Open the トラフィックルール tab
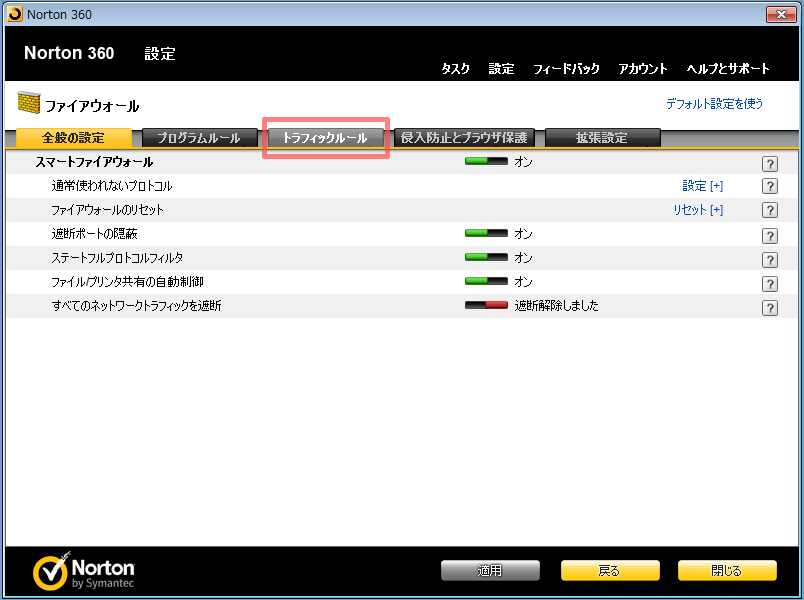804x600 pixels. point(326,137)
